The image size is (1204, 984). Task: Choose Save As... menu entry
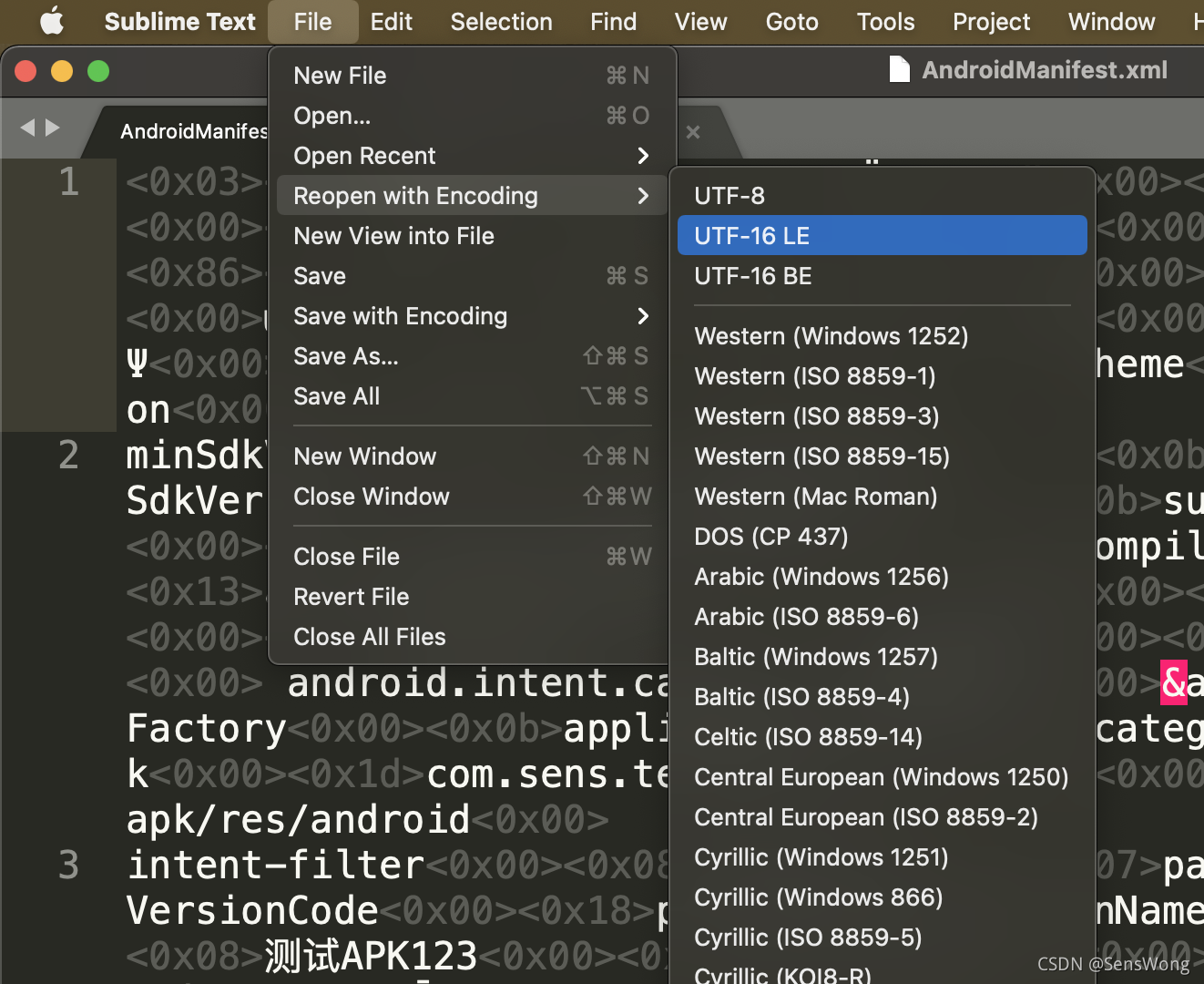click(473, 356)
